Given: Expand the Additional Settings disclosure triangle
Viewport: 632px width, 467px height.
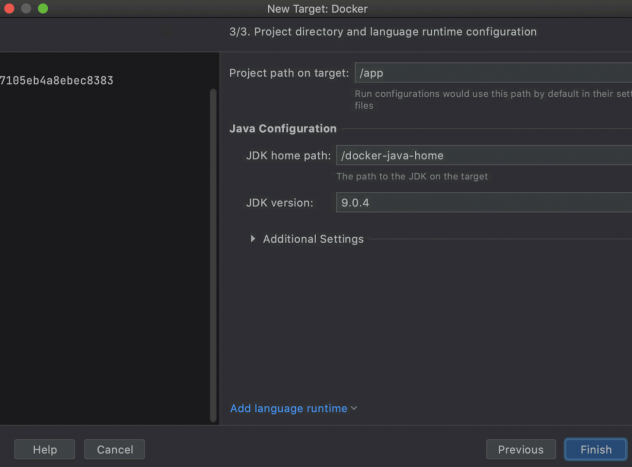Looking at the screenshot, I should [x=253, y=239].
